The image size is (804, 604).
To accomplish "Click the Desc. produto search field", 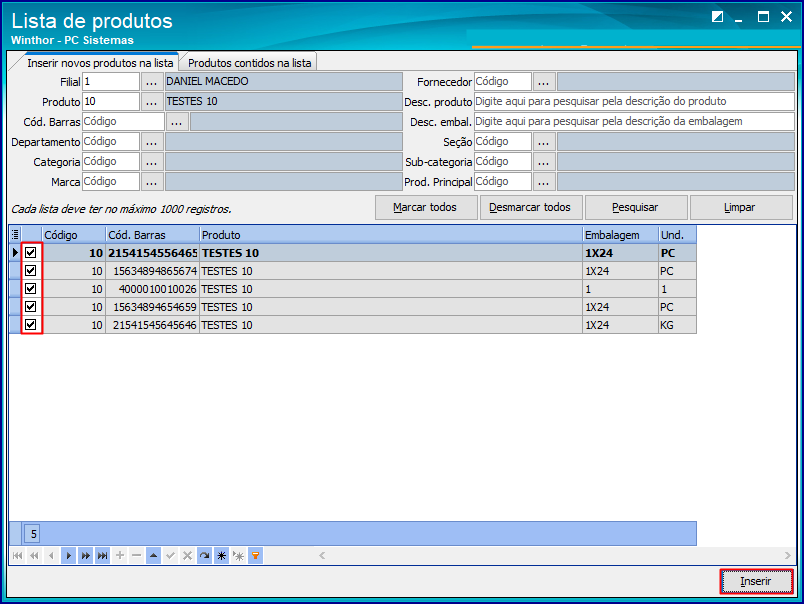I will click(x=634, y=102).
